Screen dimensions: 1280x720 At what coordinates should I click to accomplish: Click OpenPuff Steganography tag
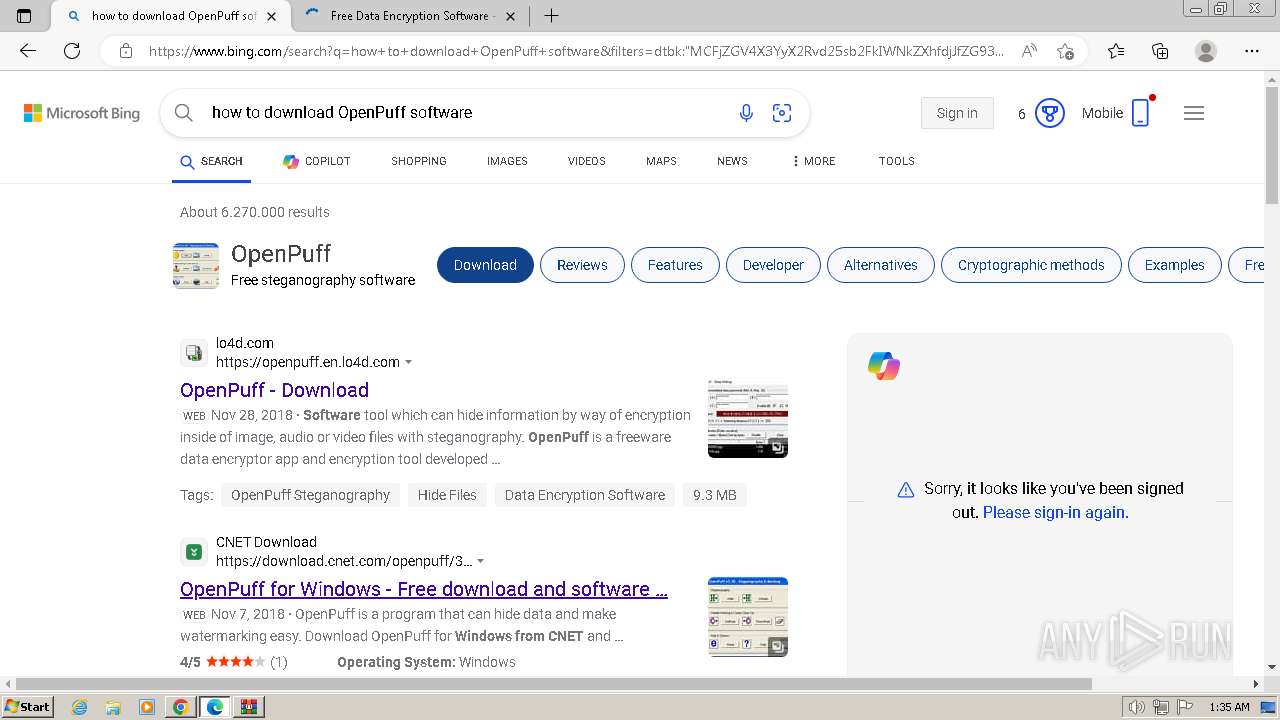(310, 495)
